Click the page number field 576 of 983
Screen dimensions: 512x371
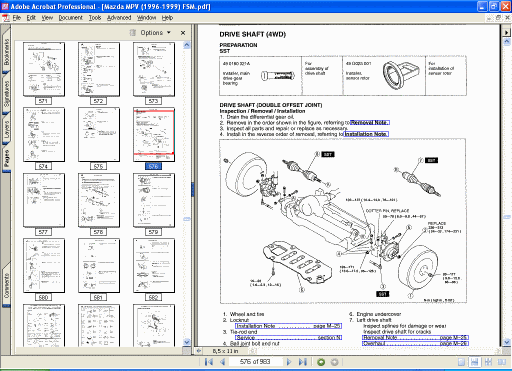tap(255, 362)
